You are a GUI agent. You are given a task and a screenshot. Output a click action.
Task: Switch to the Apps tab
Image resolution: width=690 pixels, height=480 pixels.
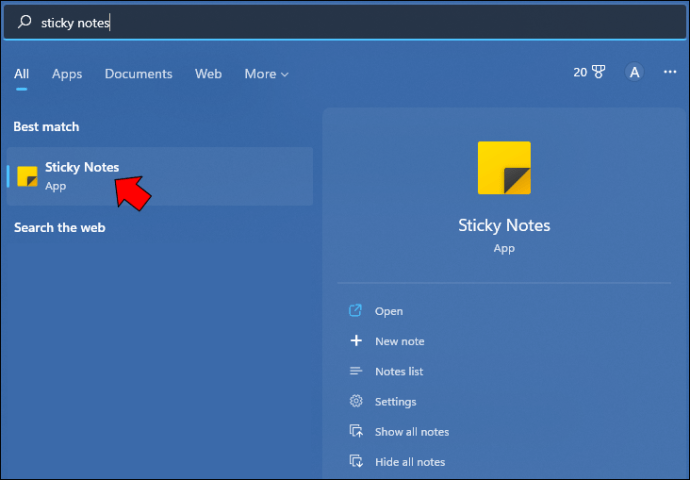[x=67, y=74]
